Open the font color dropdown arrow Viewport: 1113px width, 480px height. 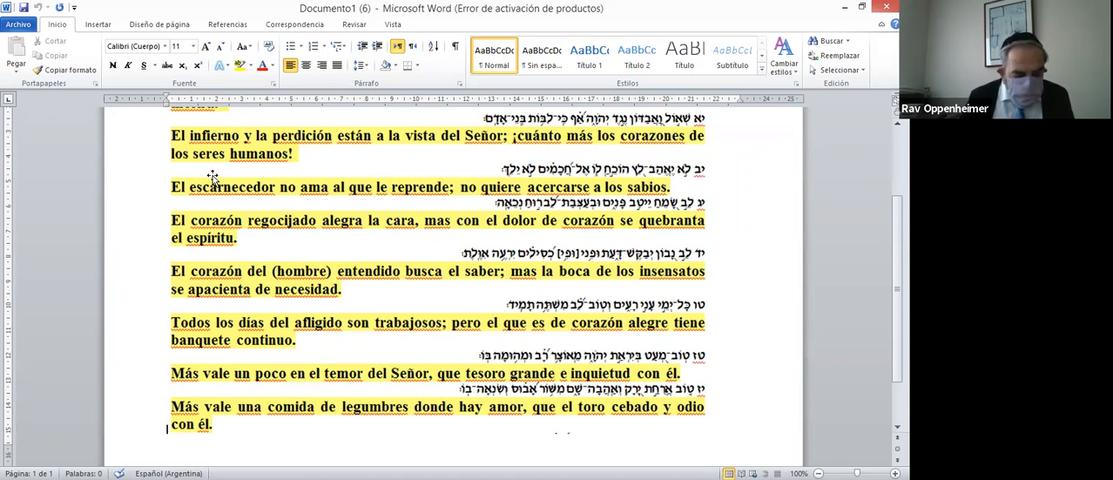pos(273,65)
